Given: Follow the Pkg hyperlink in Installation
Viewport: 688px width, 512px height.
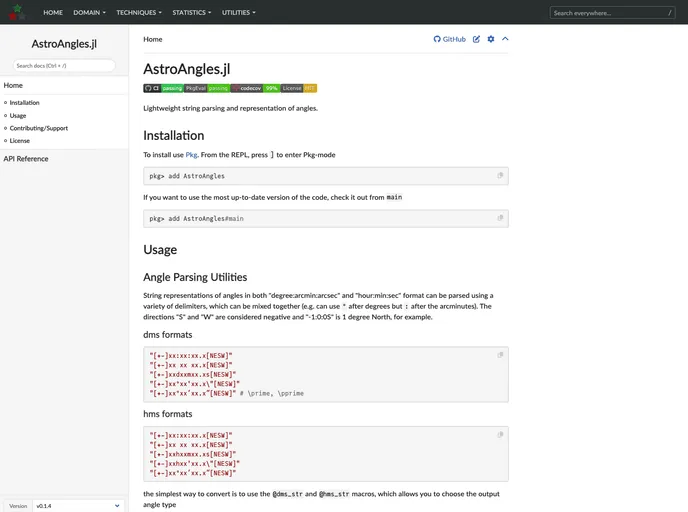Looking at the screenshot, I should (191, 155).
